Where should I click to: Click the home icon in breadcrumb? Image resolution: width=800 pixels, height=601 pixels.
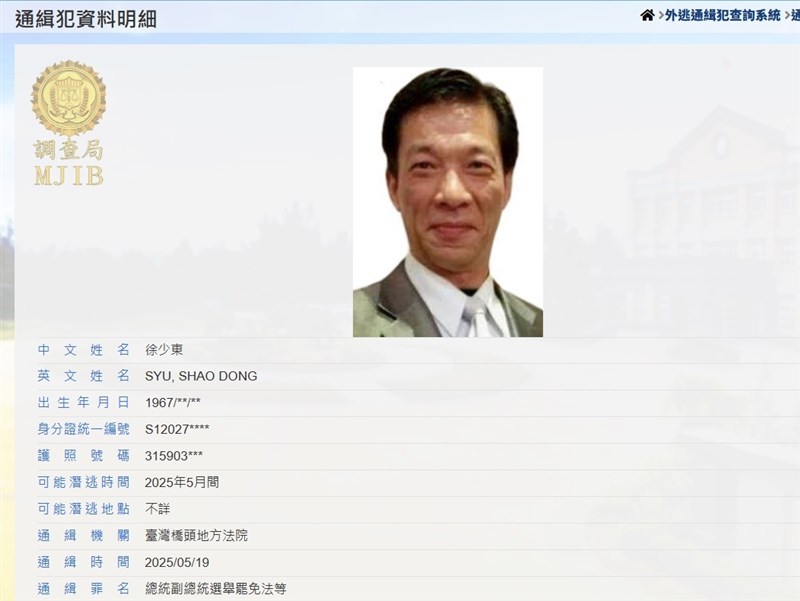pyautogui.click(x=647, y=15)
